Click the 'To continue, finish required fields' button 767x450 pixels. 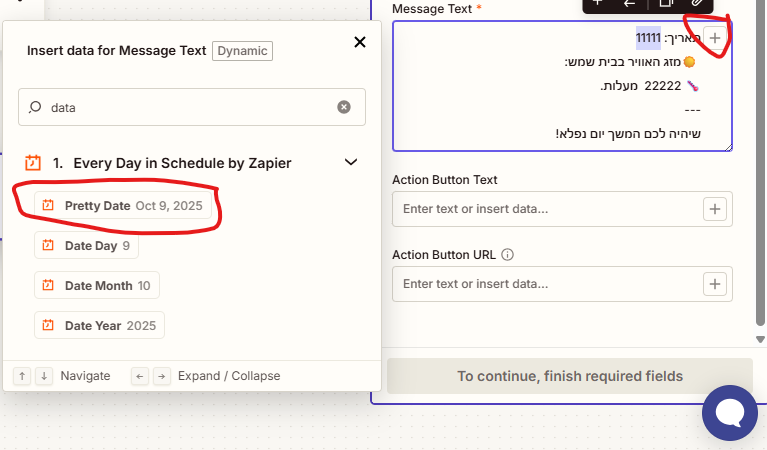click(569, 376)
